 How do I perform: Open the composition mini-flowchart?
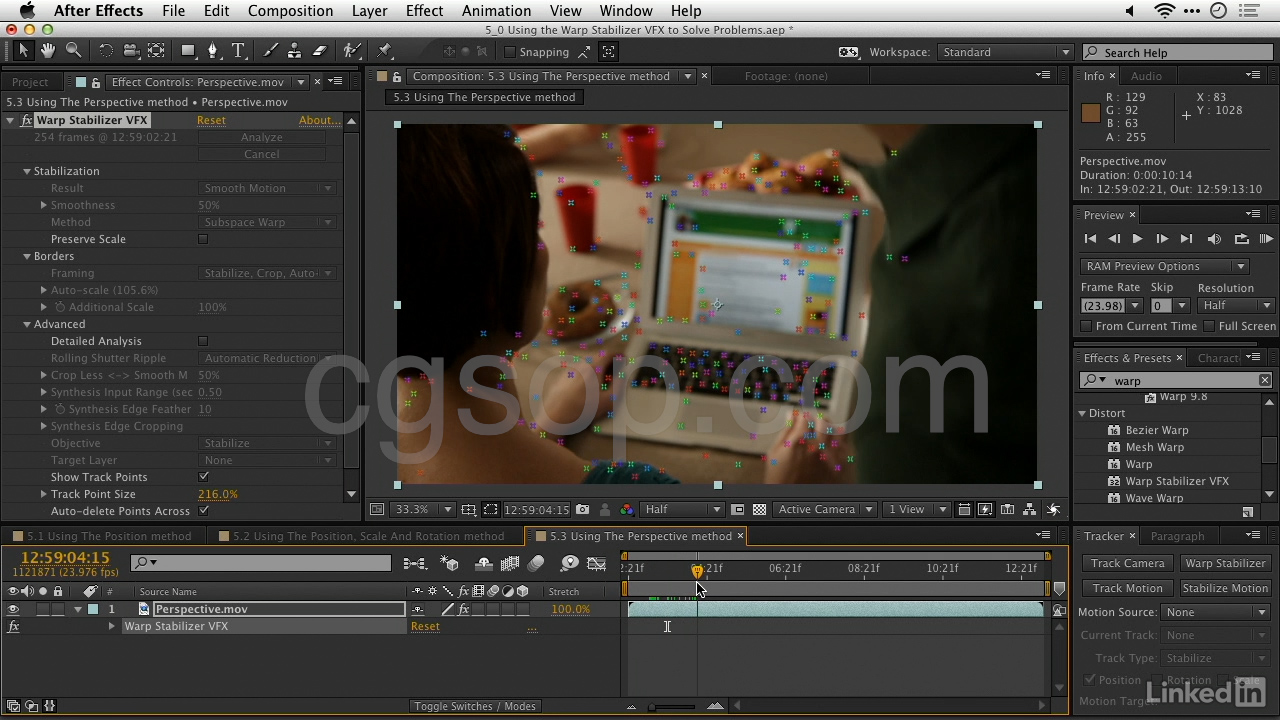click(x=415, y=564)
